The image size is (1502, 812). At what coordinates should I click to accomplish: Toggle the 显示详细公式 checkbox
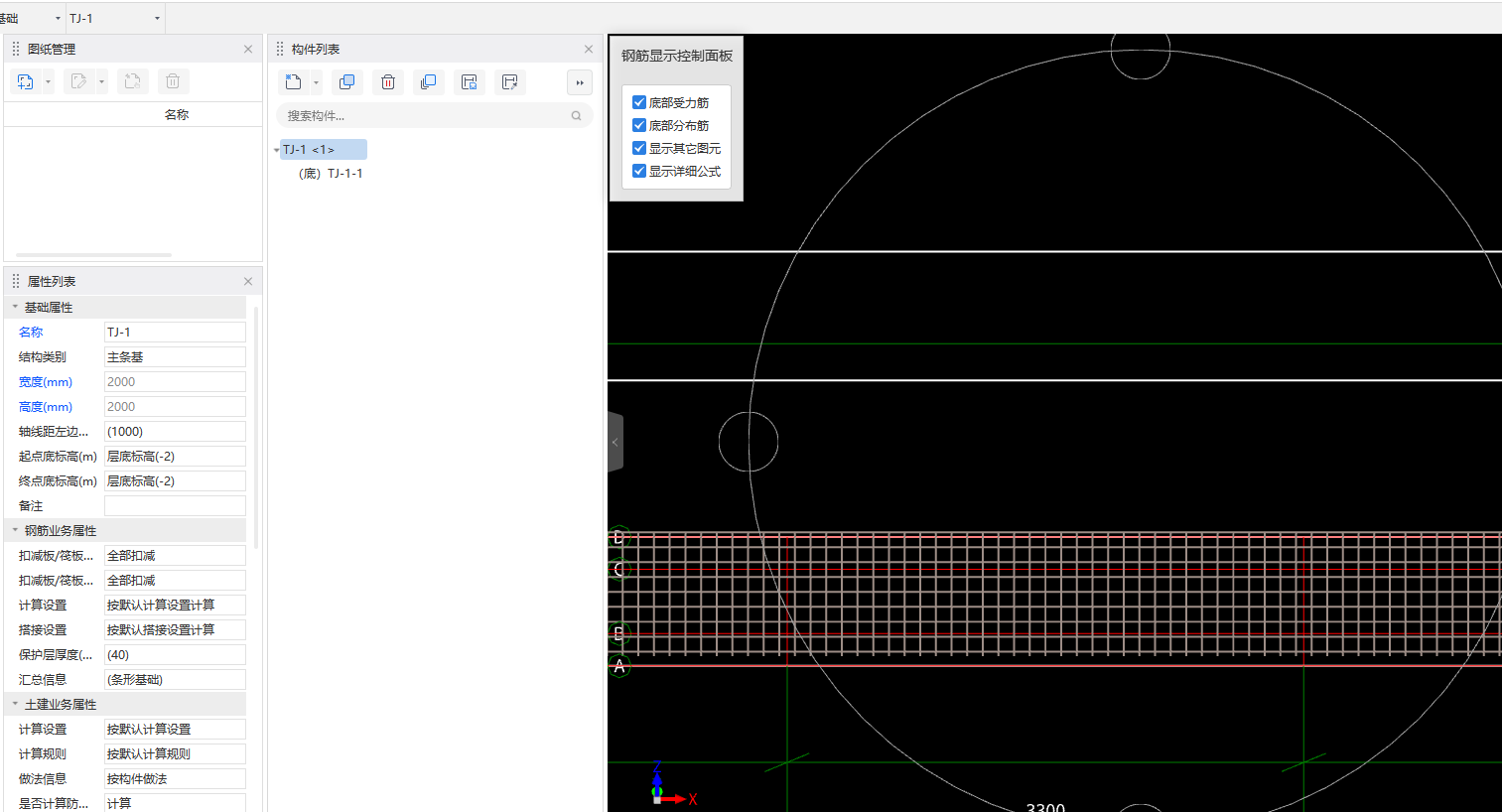click(x=639, y=171)
